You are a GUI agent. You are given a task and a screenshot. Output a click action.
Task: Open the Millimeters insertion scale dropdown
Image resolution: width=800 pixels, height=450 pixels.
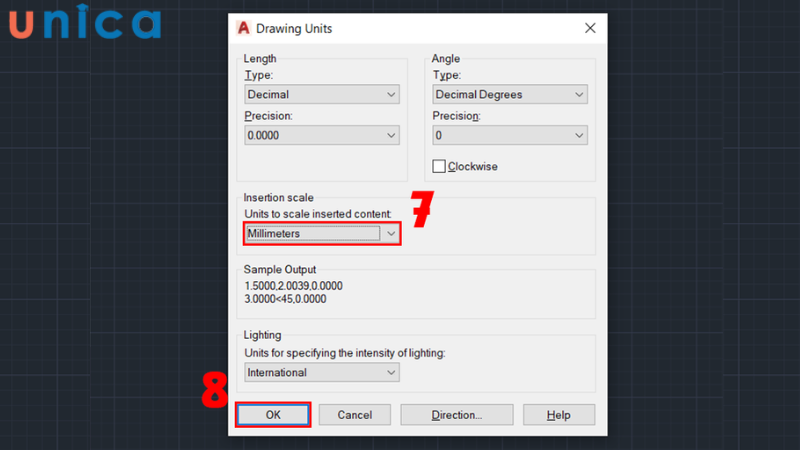(x=322, y=234)
